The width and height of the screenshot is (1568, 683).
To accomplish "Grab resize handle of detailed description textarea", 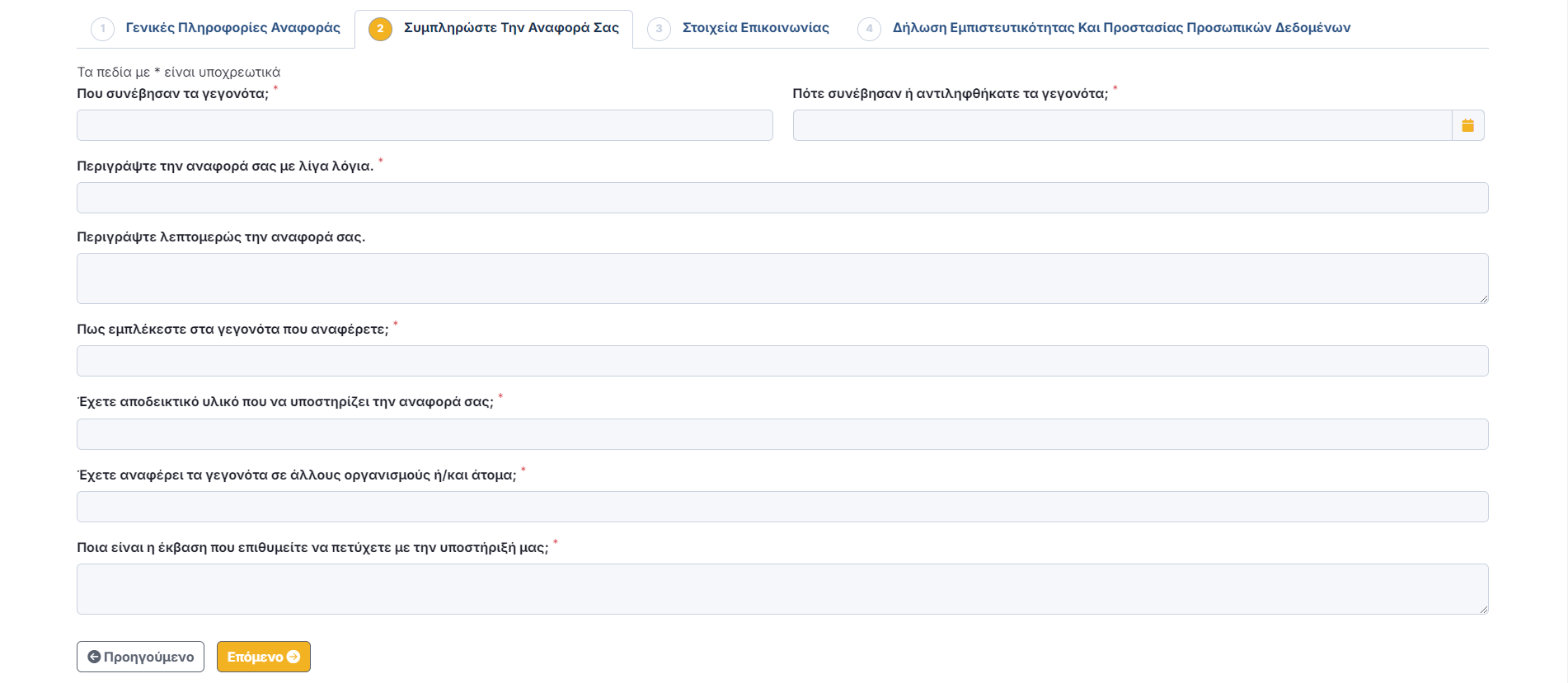I will (1483, 298).
